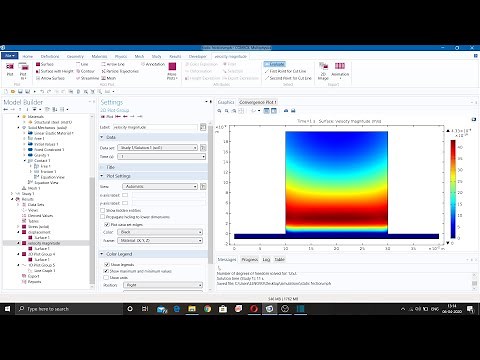Viewport: 480px width, 360px height.
Task: Click the print icon in Graphics toolbar
Action: pyautogui.click(x=293, y=111)
